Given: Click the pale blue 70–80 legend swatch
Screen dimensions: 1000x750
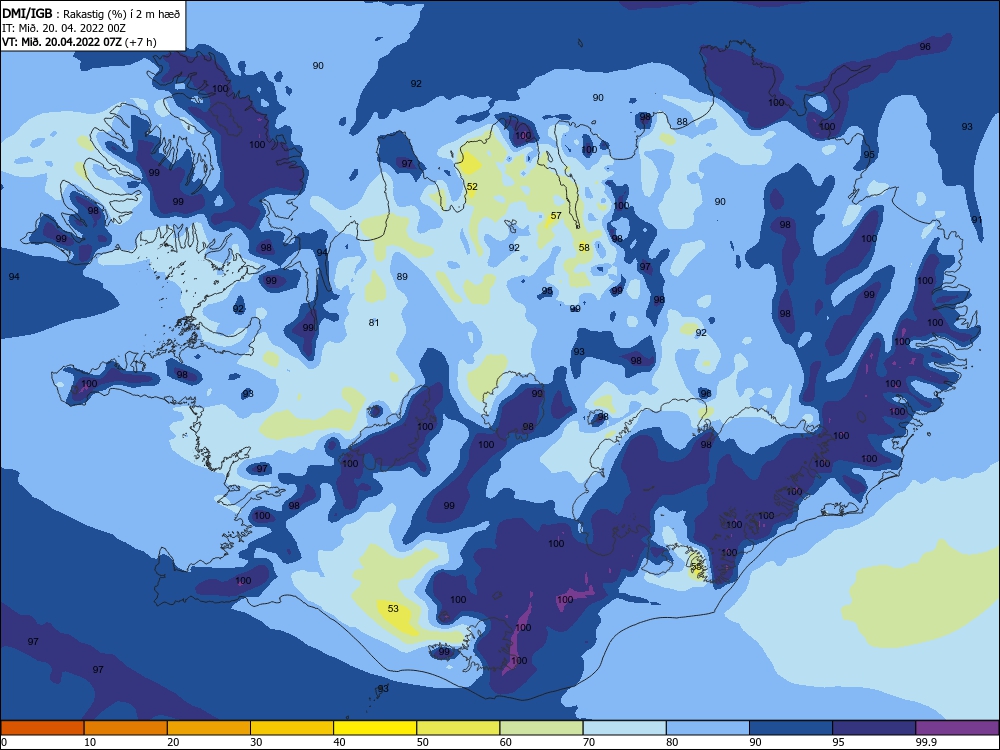Looking at the screenshot, I should coord(625,728).
